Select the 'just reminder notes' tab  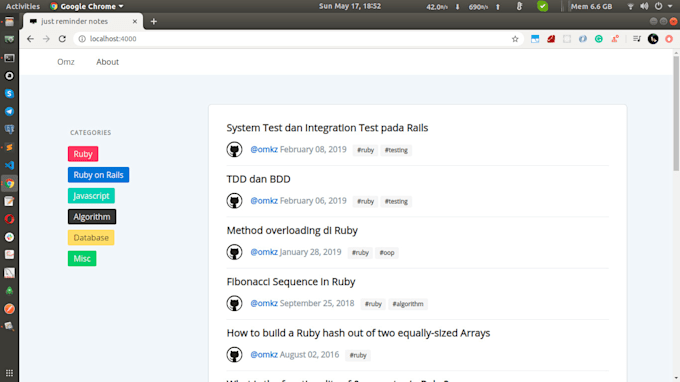pos(82,21)
